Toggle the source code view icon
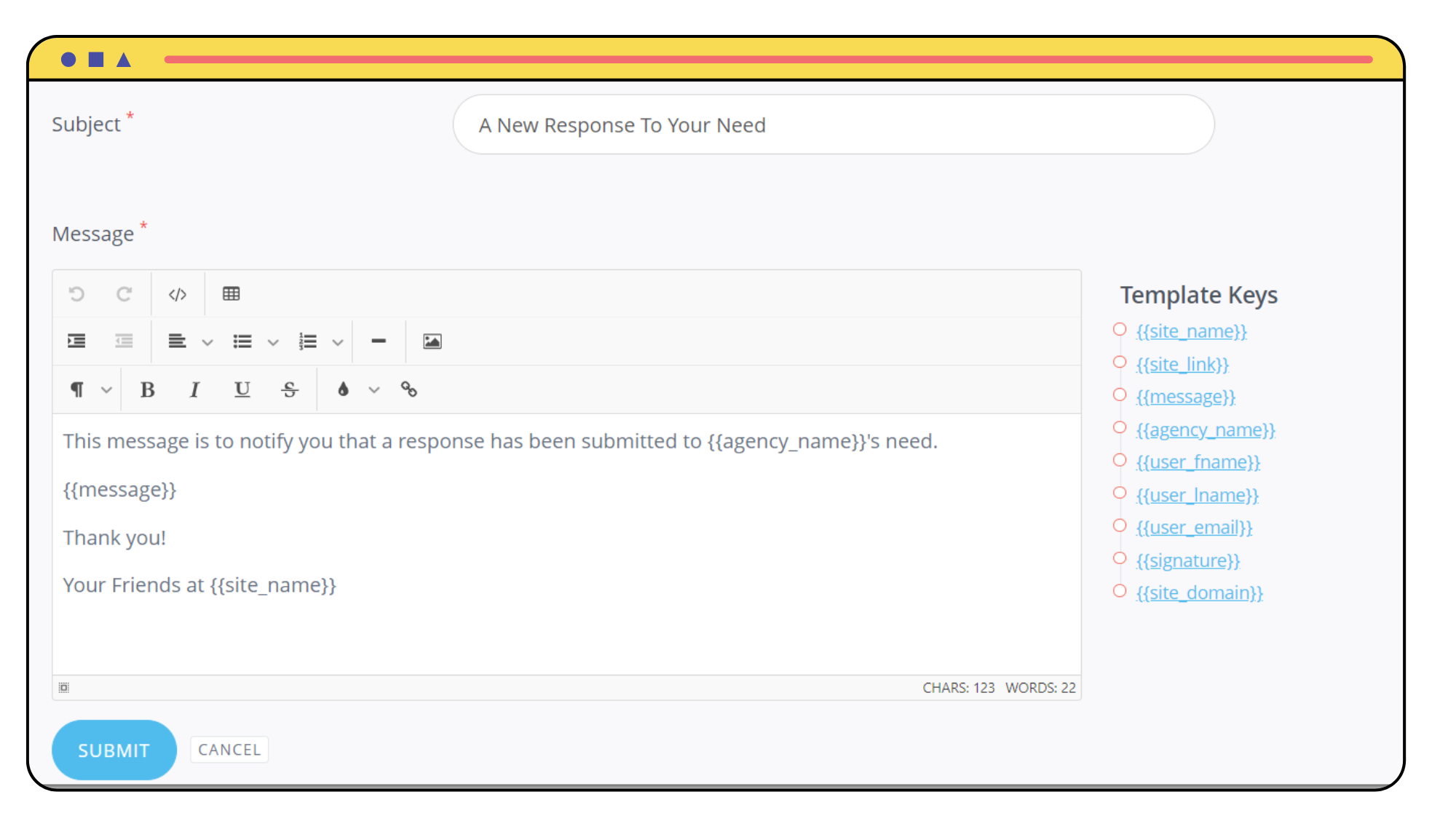The width and height of the screenshot is (1456, 840). coord(177,294)
